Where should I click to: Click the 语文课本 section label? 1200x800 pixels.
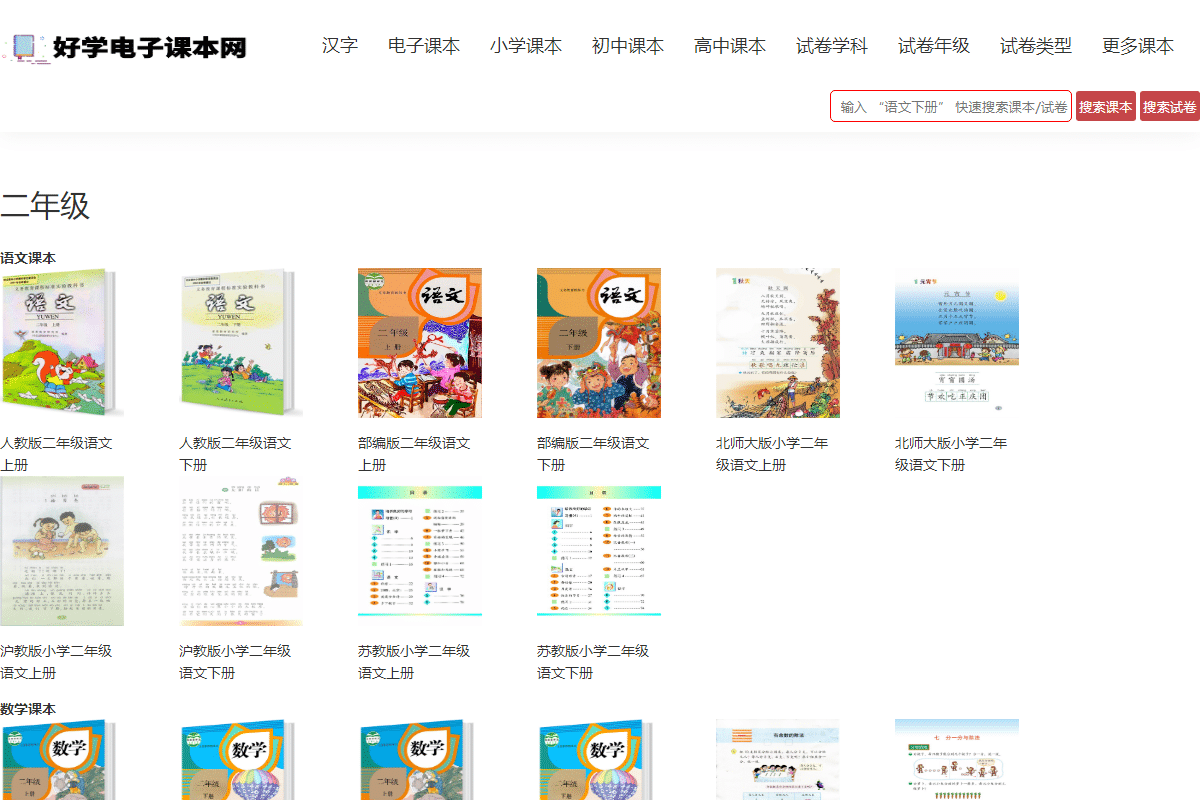pyautogui.click(x=28, y=258)
